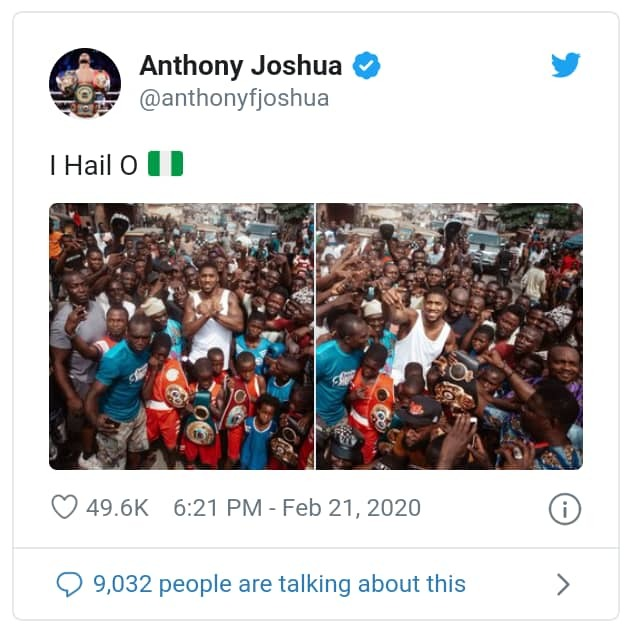Click the 49.6K like count
629x629 pixels.
coord(117,508)
